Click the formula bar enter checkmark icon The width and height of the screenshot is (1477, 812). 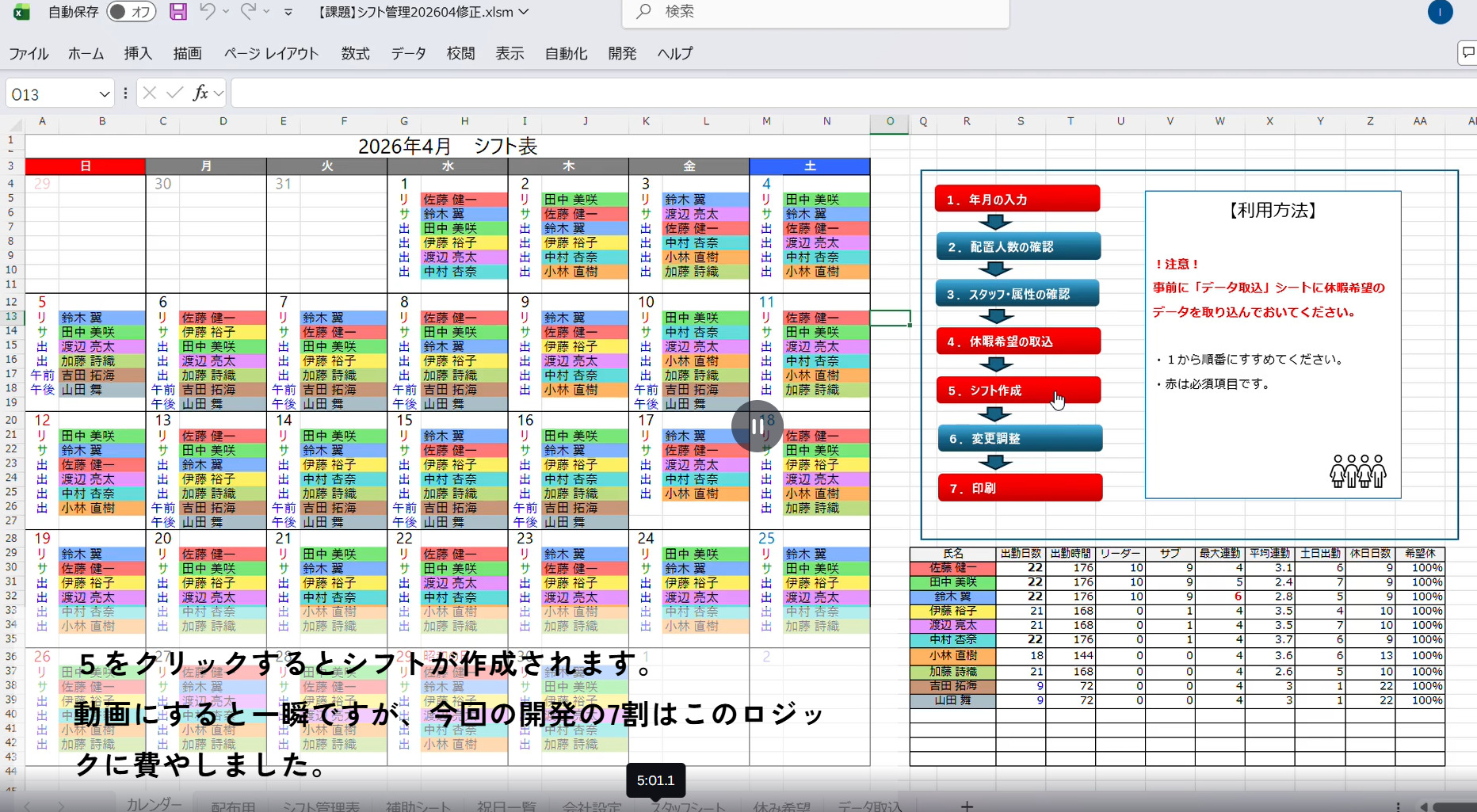tap(174, 93)
